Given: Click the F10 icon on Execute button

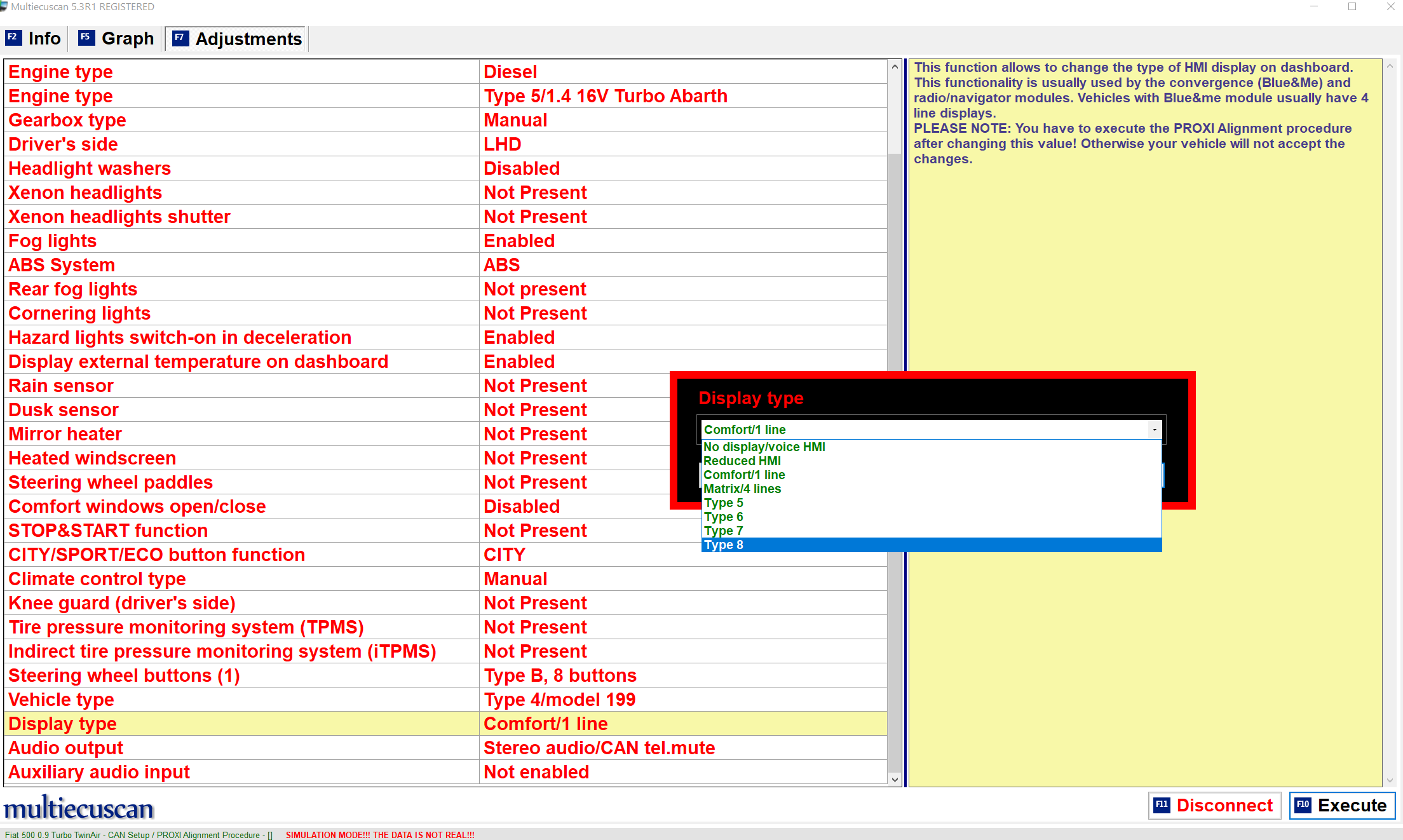Looking at the screenshot, I should pos(1303,805).
